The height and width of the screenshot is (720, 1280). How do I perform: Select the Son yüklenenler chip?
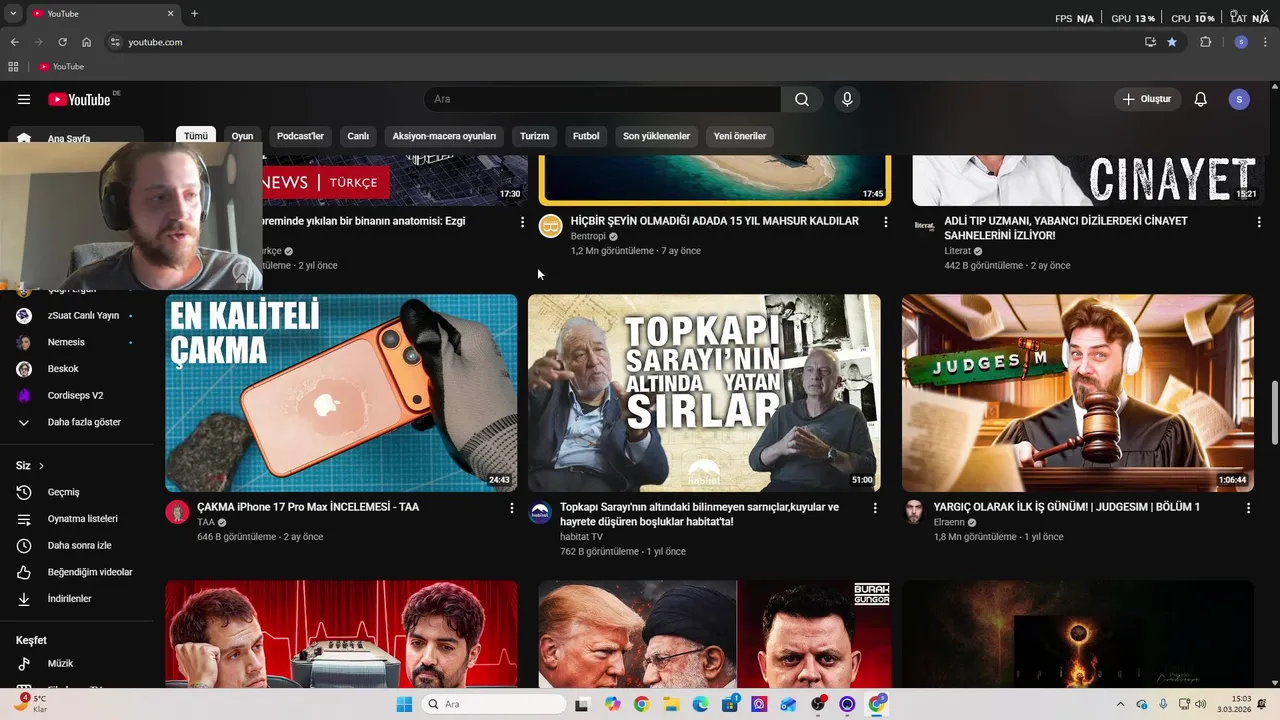[656, 136]
